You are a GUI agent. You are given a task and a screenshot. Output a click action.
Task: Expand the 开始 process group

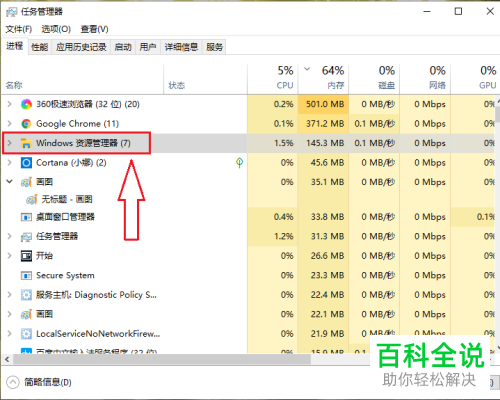click(x=9, y=256)
